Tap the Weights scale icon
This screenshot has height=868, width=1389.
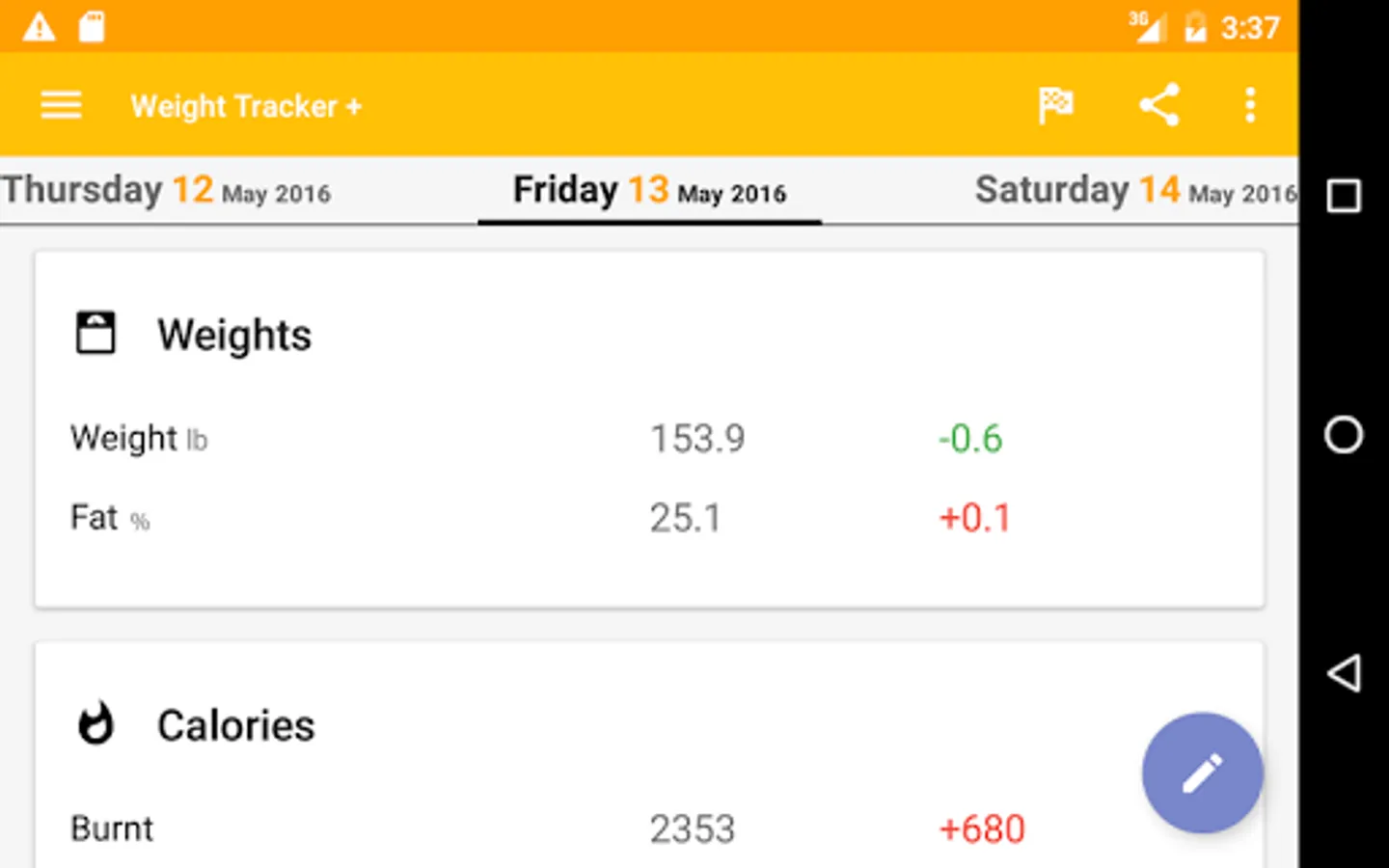[95, 333]
